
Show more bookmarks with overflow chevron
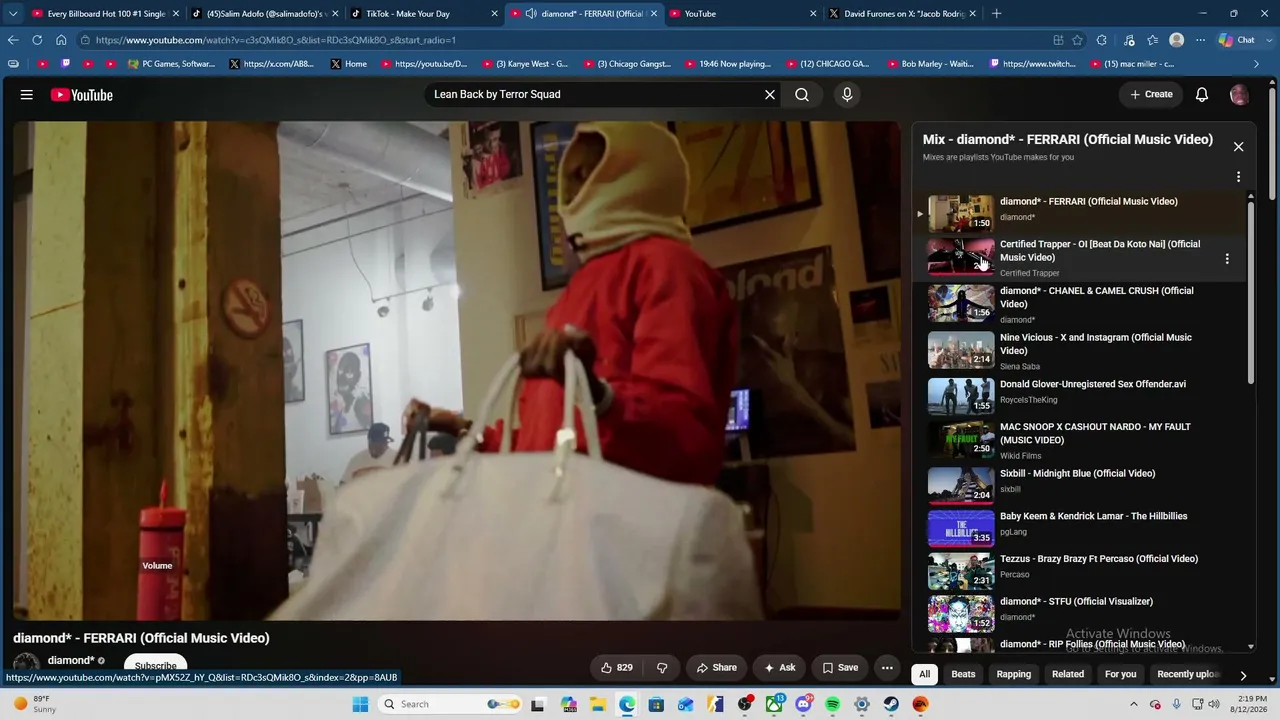[x=1257, y=64]
